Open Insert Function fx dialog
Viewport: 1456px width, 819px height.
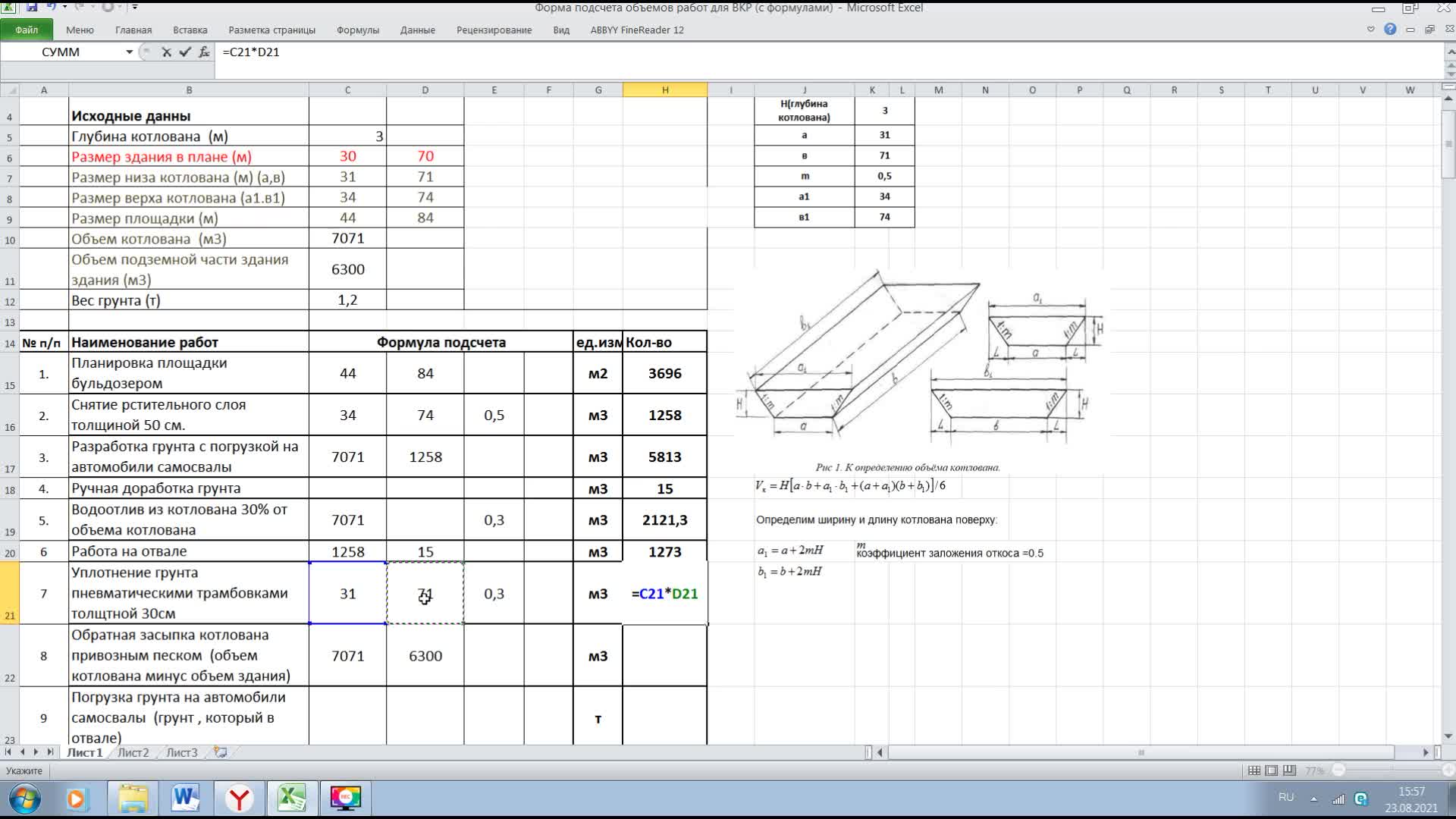tap(204, 52)
